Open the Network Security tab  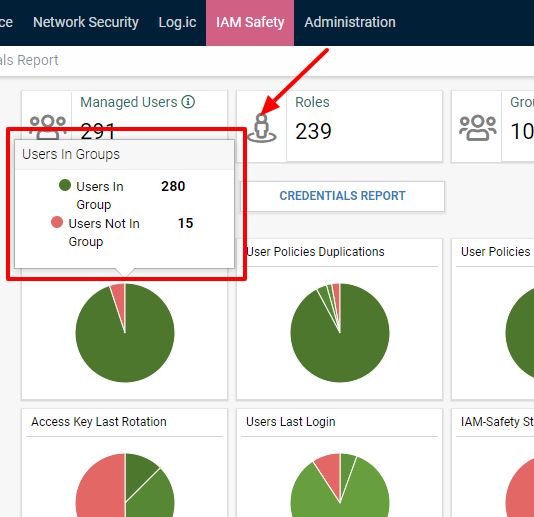86,22
